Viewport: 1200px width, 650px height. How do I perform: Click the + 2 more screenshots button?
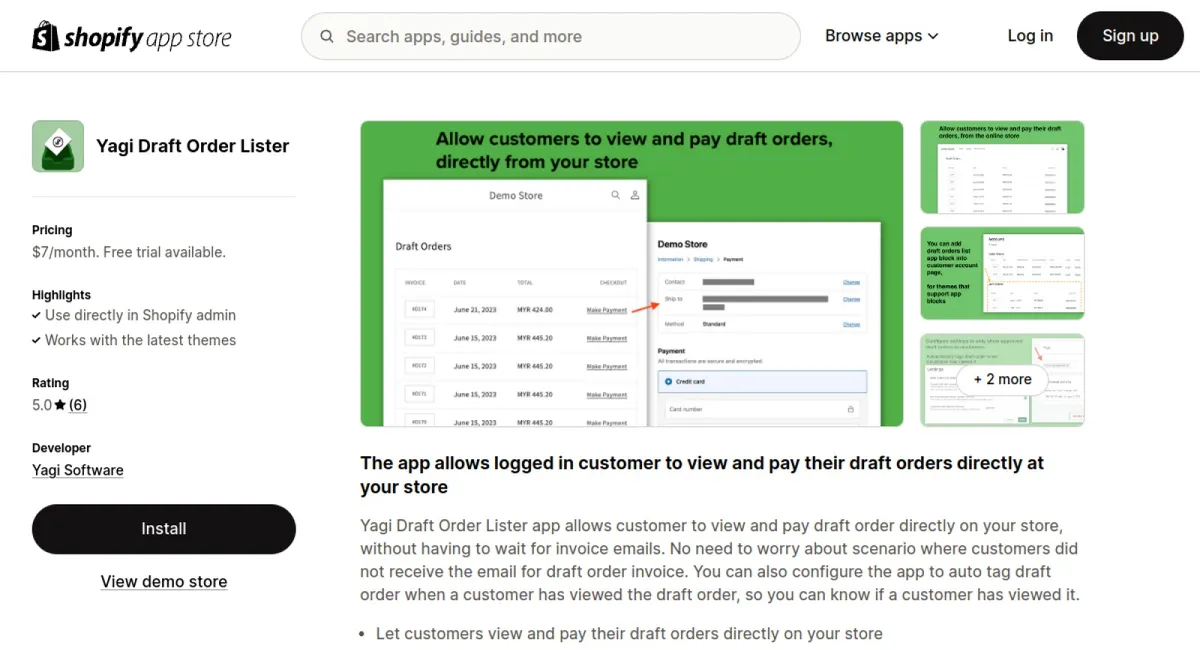1002,380
